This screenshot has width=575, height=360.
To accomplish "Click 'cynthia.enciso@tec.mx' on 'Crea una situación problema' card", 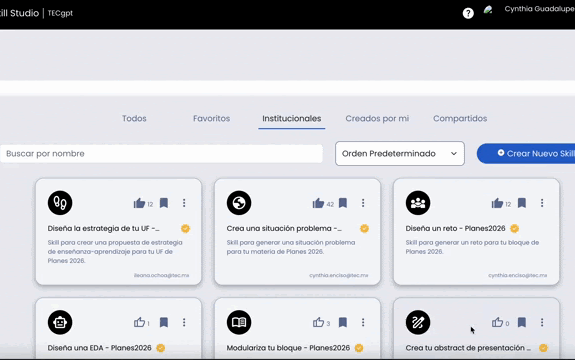I will click(338, 275).
